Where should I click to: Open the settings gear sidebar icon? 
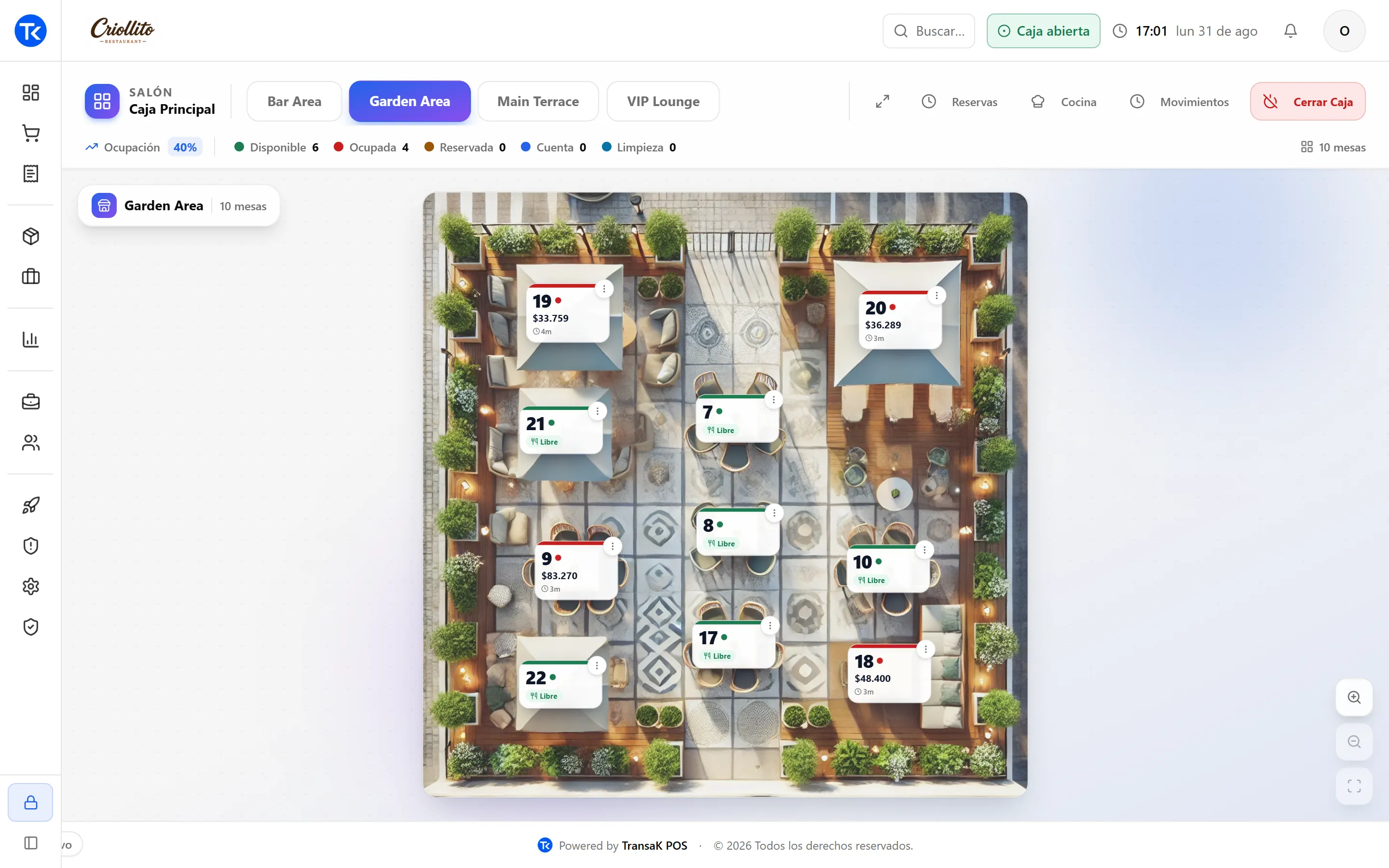coord(30,586)
